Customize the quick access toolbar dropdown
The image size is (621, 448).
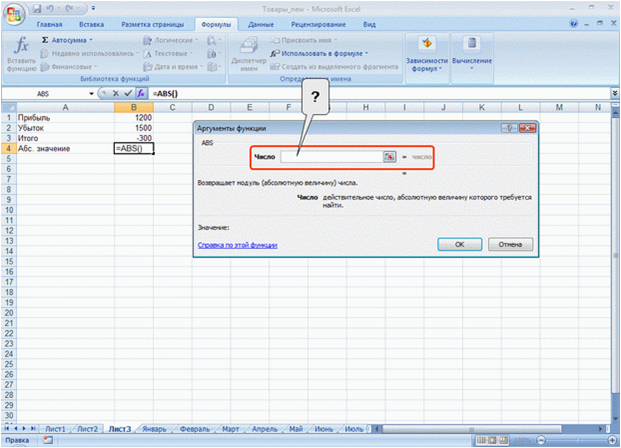(93, 8)
